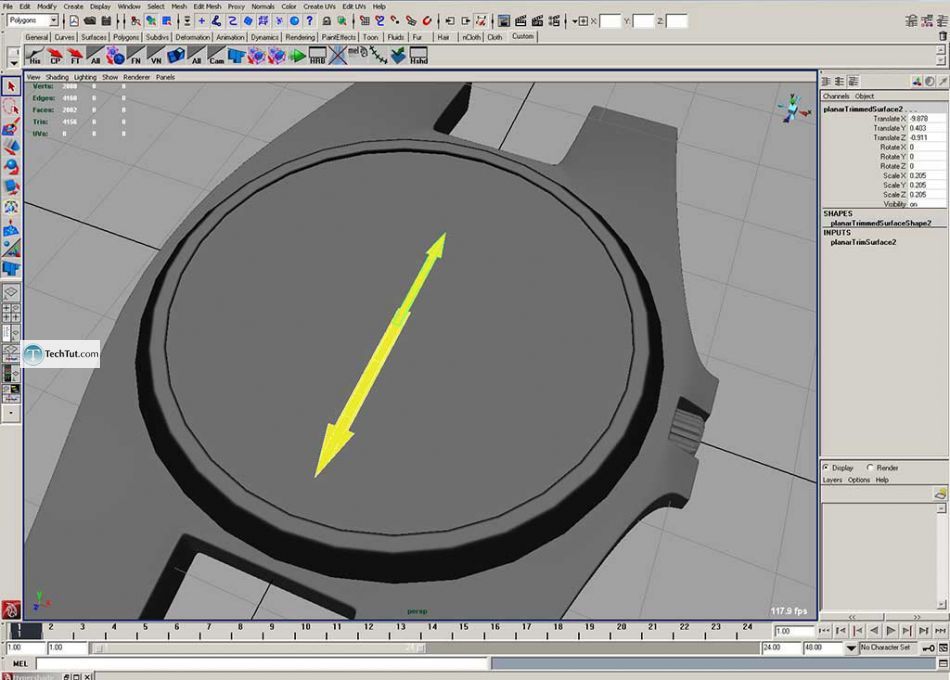
Task: Toggle the select by object type mode
Action: [151, 21]
